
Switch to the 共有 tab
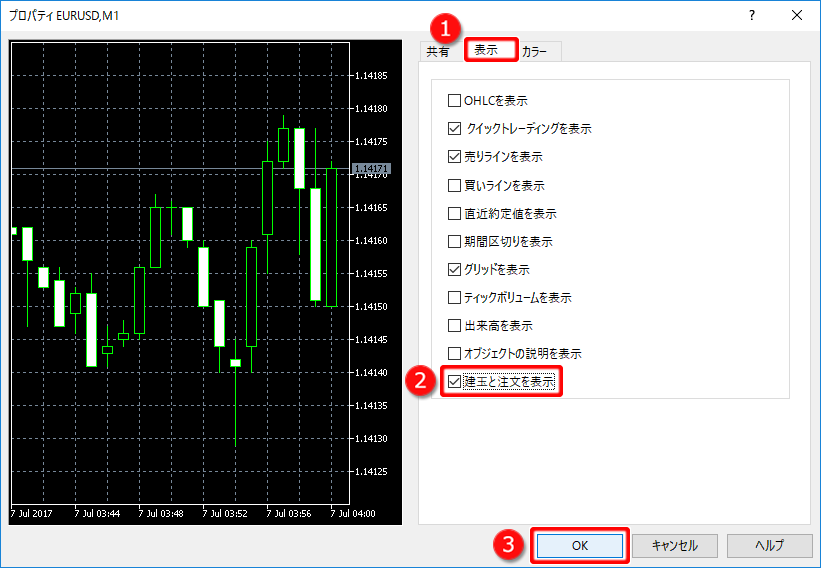click(438, 52)
